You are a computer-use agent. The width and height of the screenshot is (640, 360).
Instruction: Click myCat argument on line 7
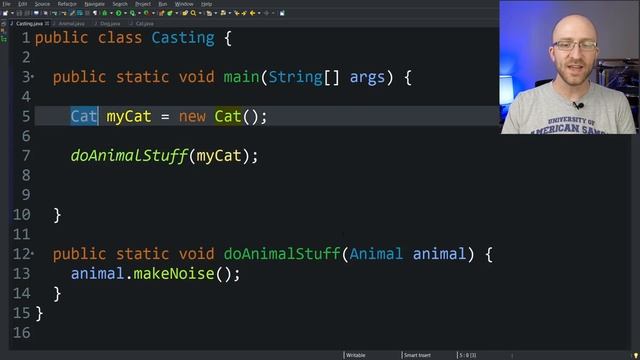(219, 156)
